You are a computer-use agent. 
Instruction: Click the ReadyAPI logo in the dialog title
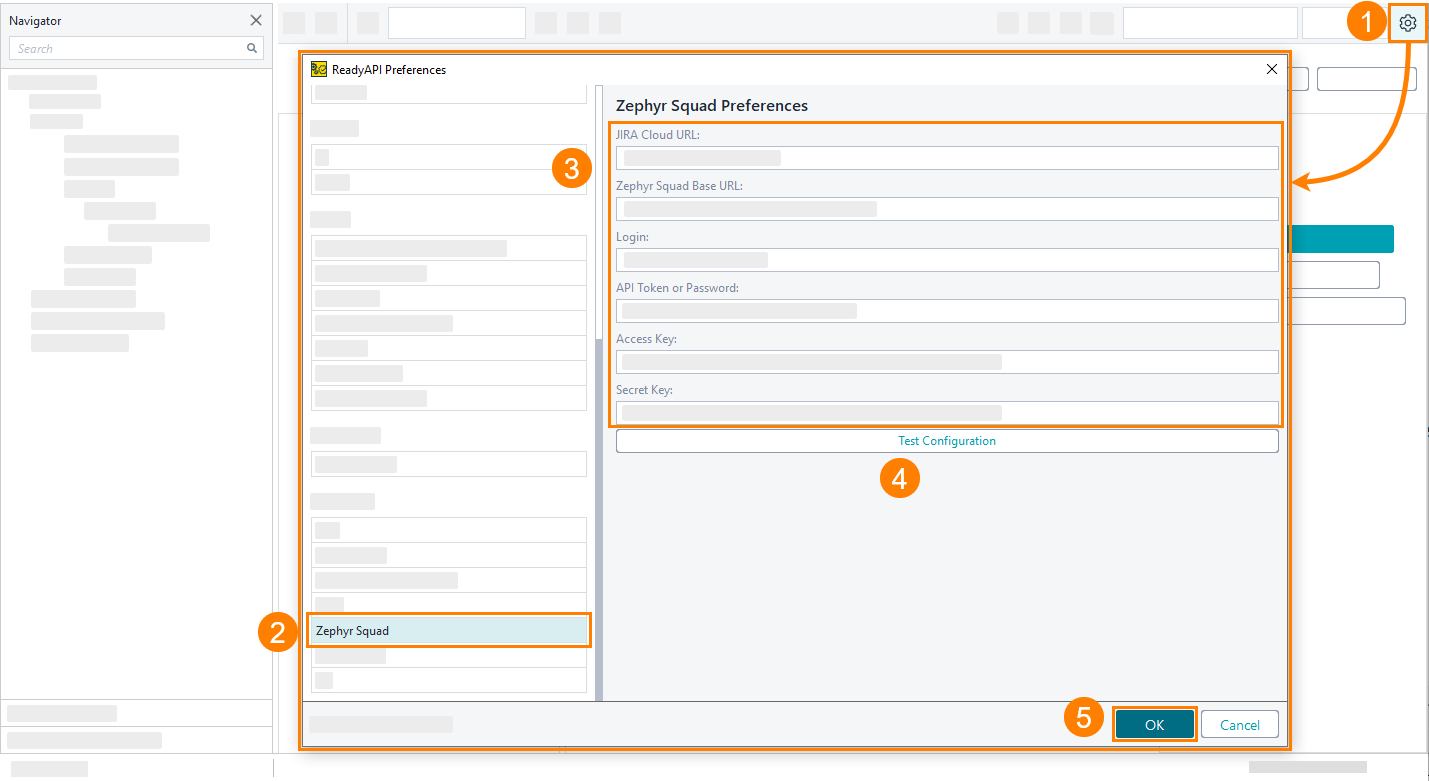(320, 69)
